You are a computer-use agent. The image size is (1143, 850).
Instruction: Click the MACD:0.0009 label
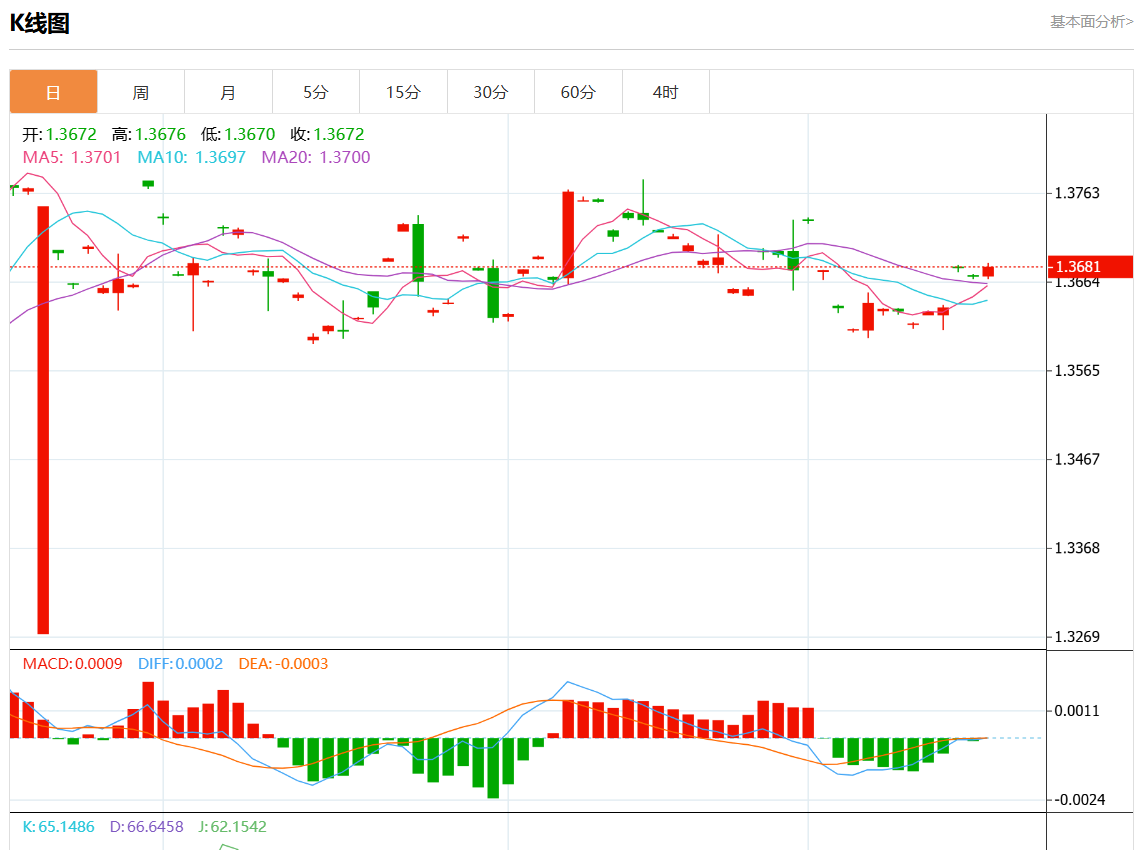(x=72, y=664)
